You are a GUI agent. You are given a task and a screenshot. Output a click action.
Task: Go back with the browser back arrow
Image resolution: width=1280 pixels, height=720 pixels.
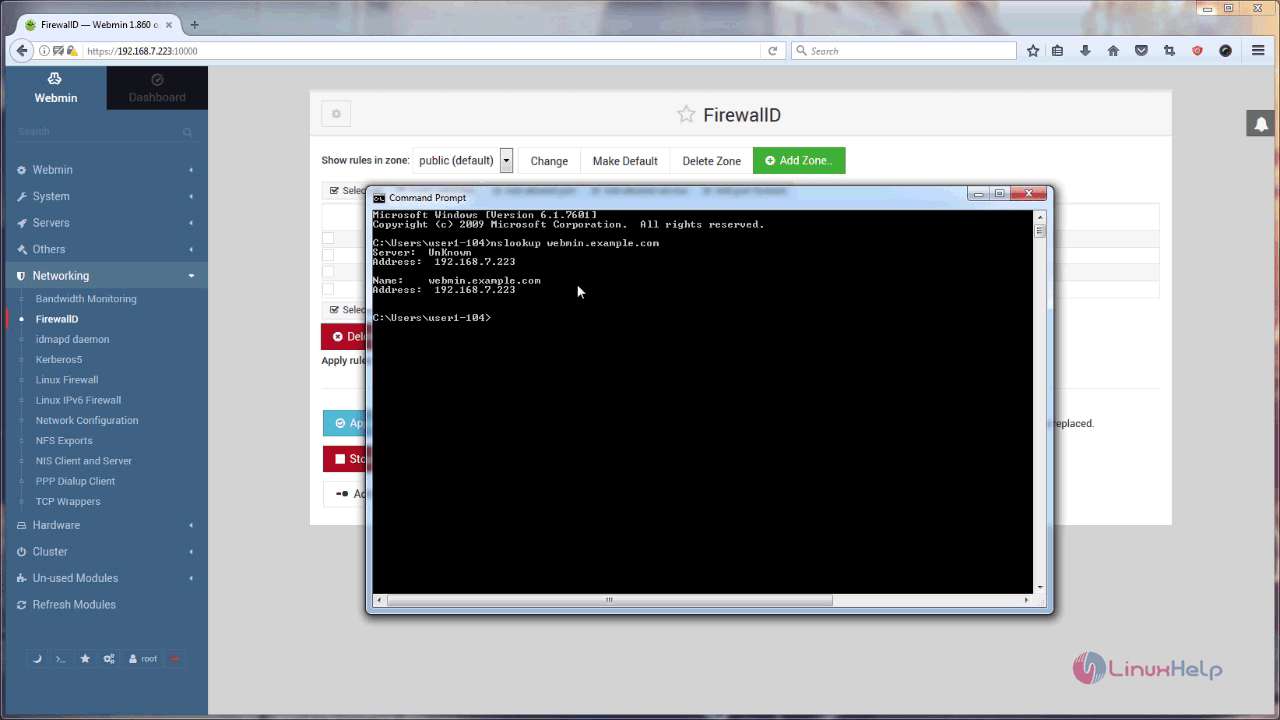(x=21, y=51)
